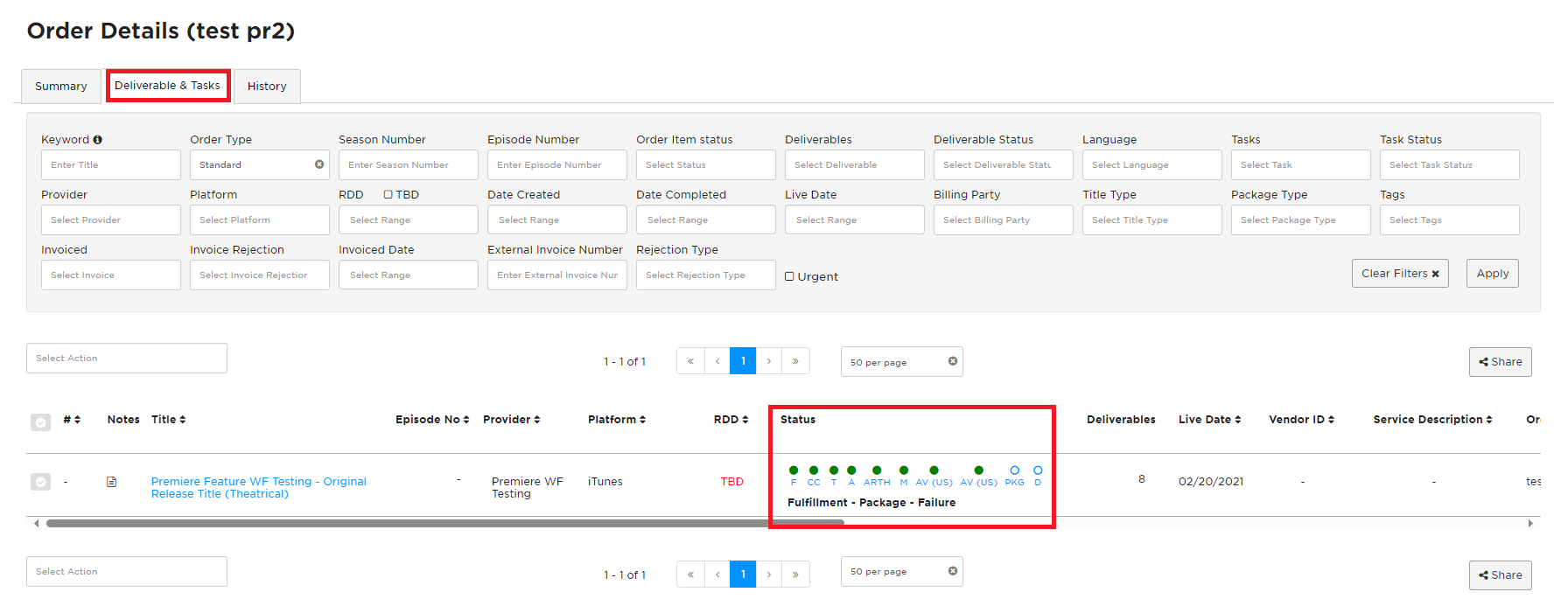Image resolution: width=1568 pixels, height=613 pixels.
Task: Open Premiere Feature WF Testing title link
Action: pos(258,487)
